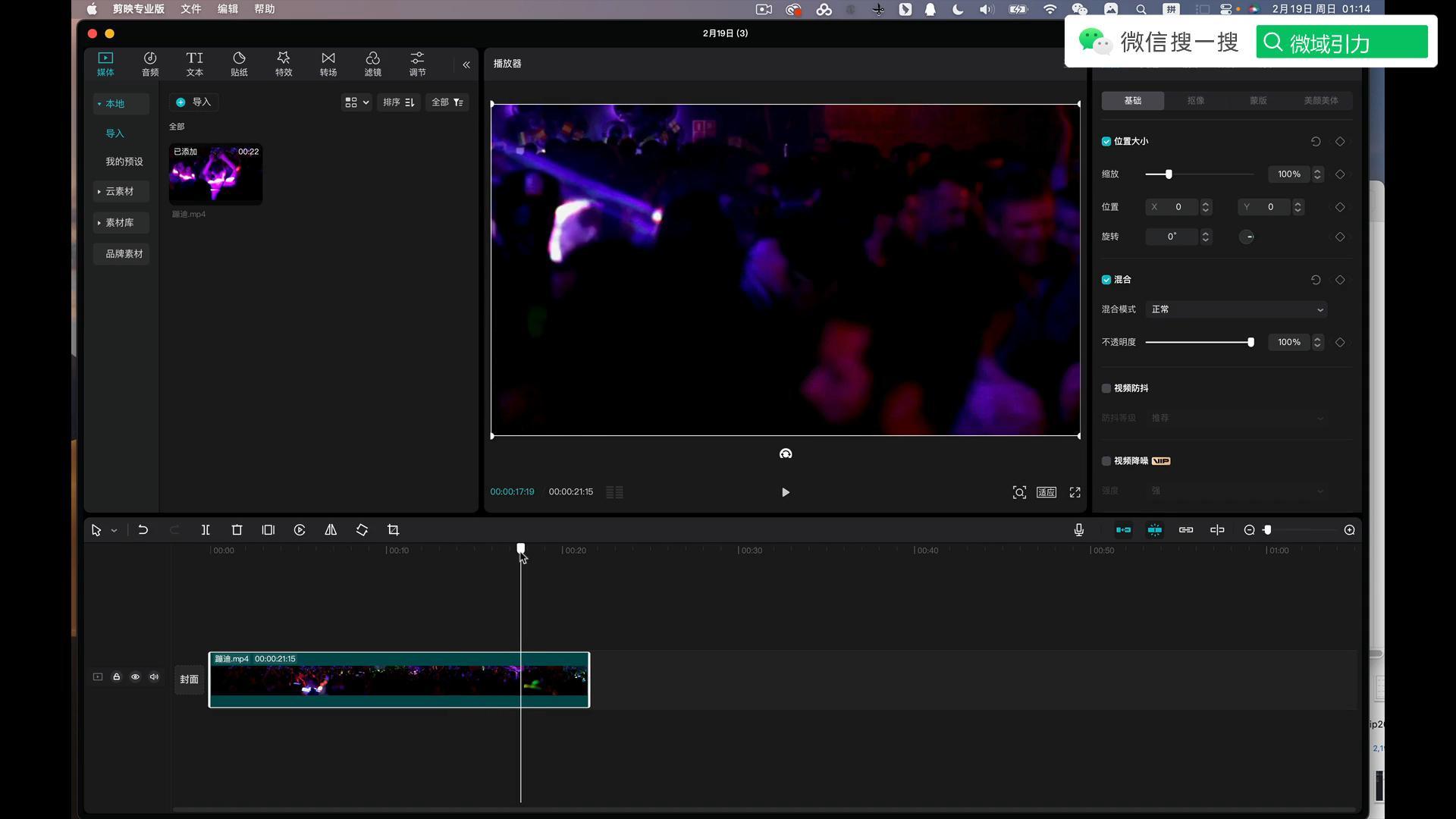Open the 特效 effects tab

point(284,64)
